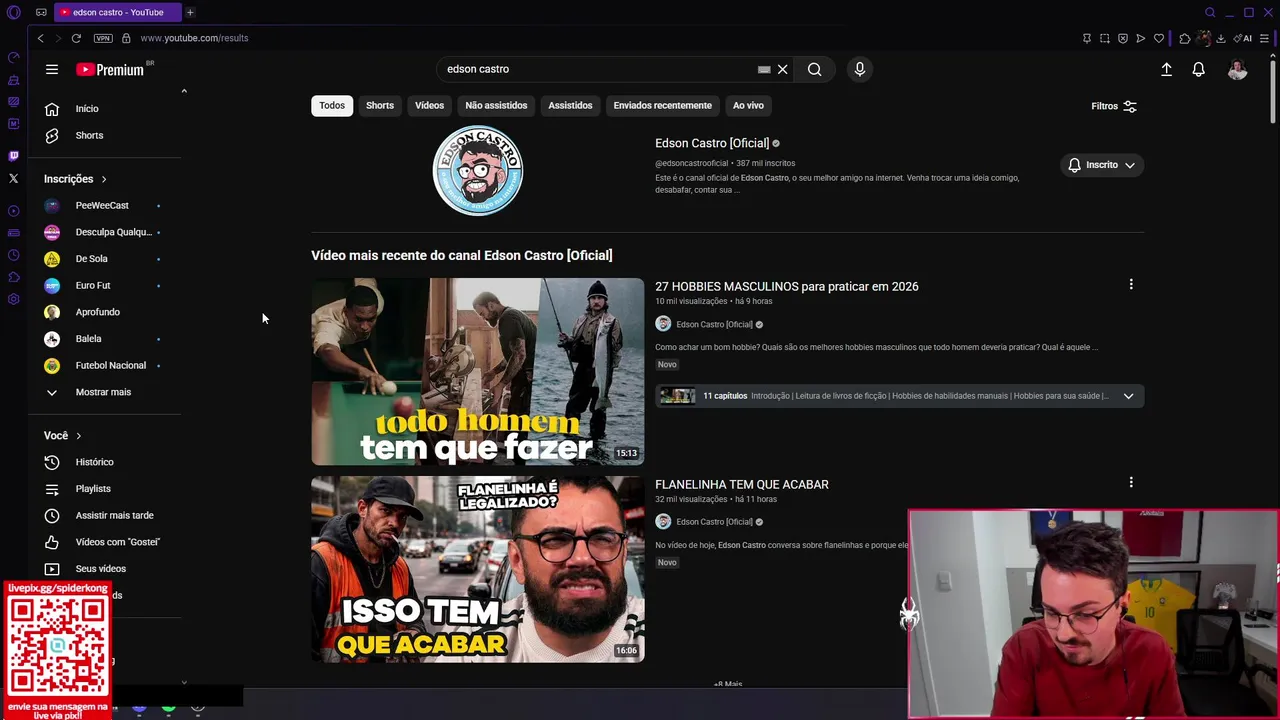The width and height of the screenshot is (1280, 720).
Task: Reload the page in the browser
Action: tap(76, 38)
